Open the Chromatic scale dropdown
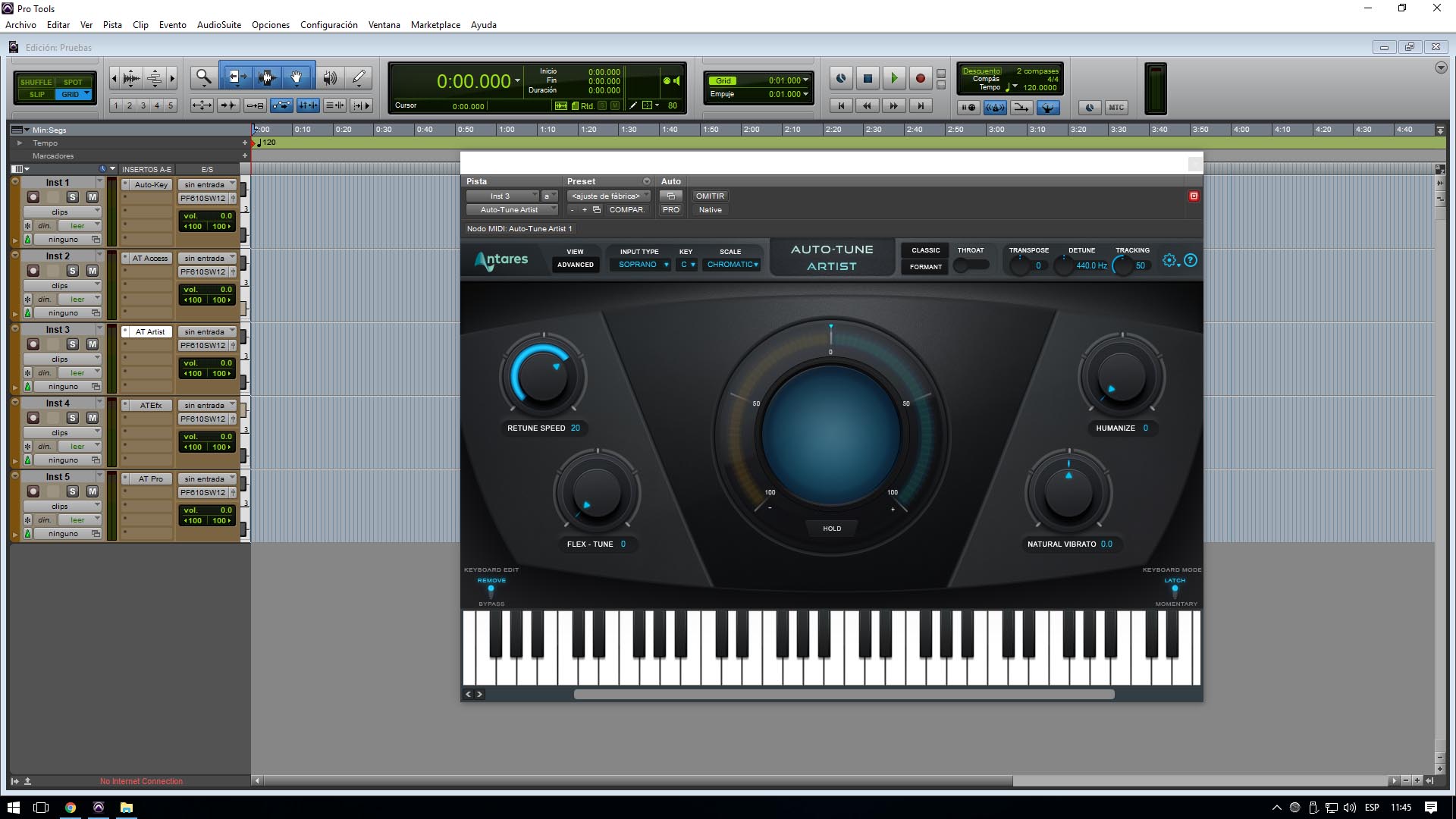Screen dimensions: 1456x819 [731, 265]
